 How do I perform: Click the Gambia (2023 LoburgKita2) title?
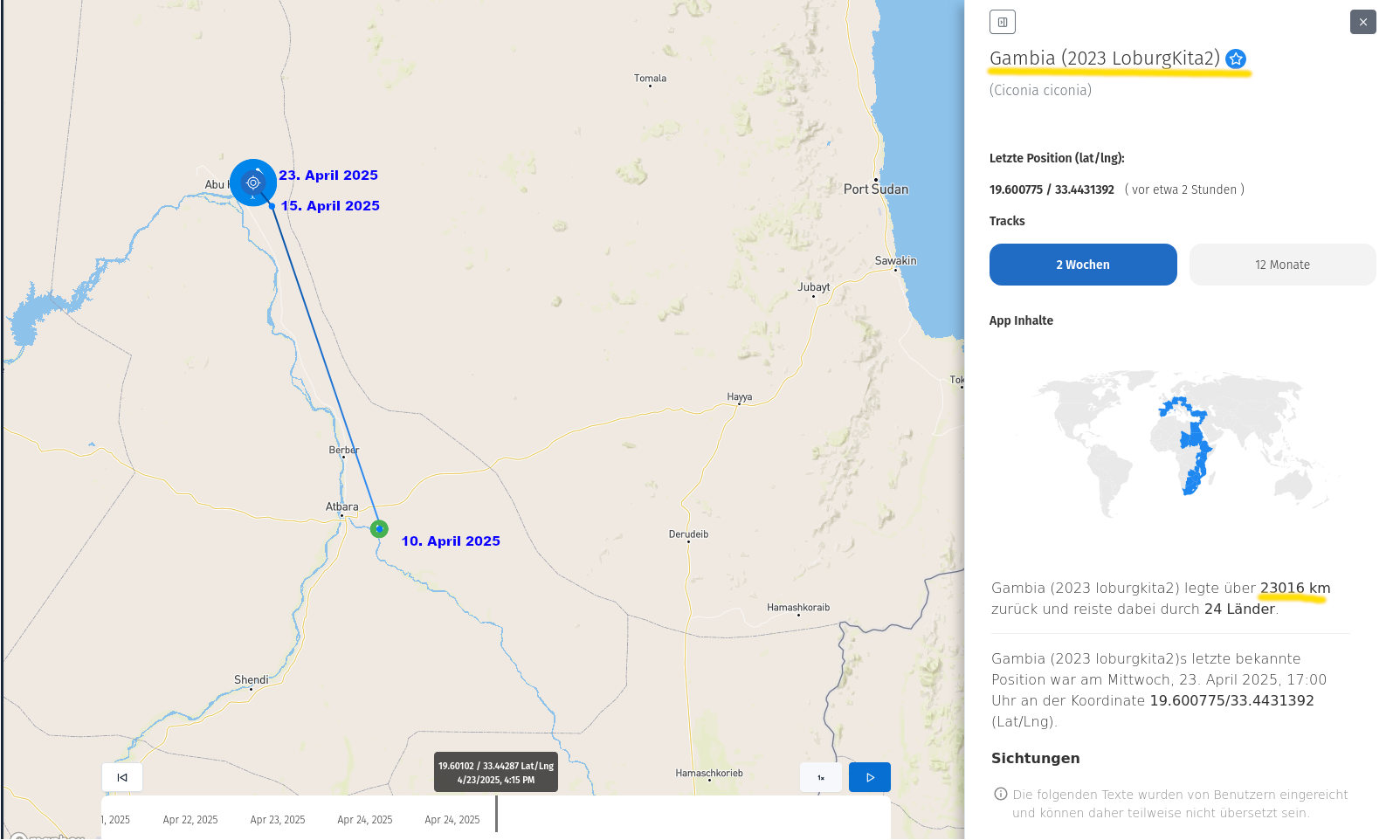click(x=1104, y=59)
